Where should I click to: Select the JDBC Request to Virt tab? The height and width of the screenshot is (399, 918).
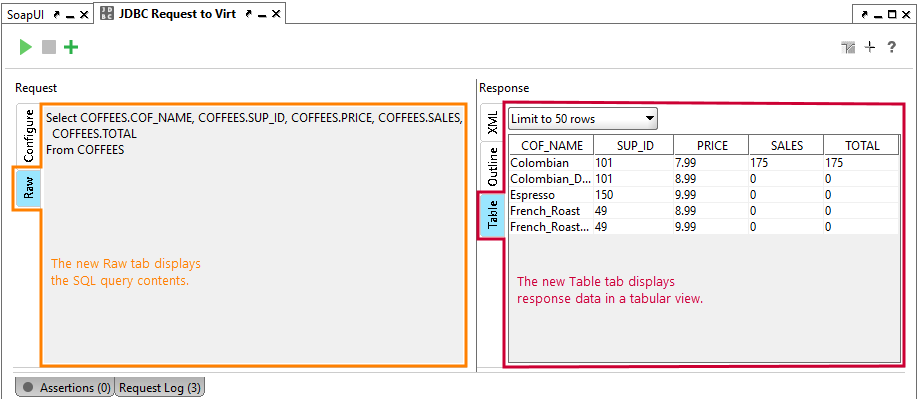point(177,14)
